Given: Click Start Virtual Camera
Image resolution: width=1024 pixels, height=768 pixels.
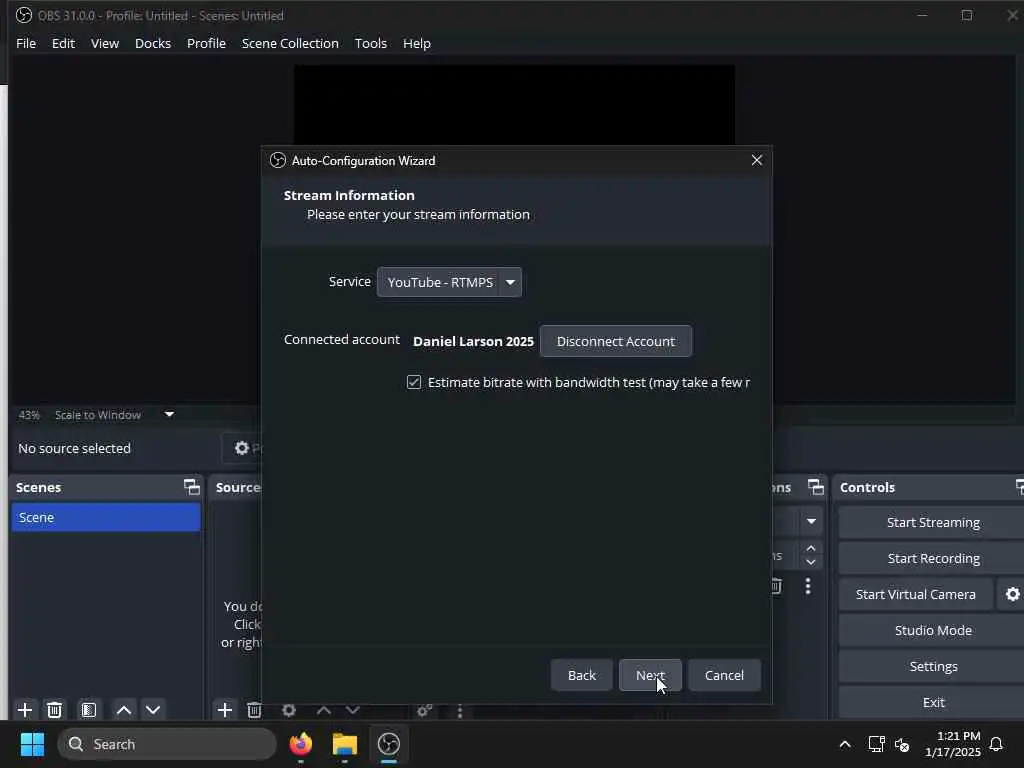Looking at the screenshot, I should pos(916,594).
